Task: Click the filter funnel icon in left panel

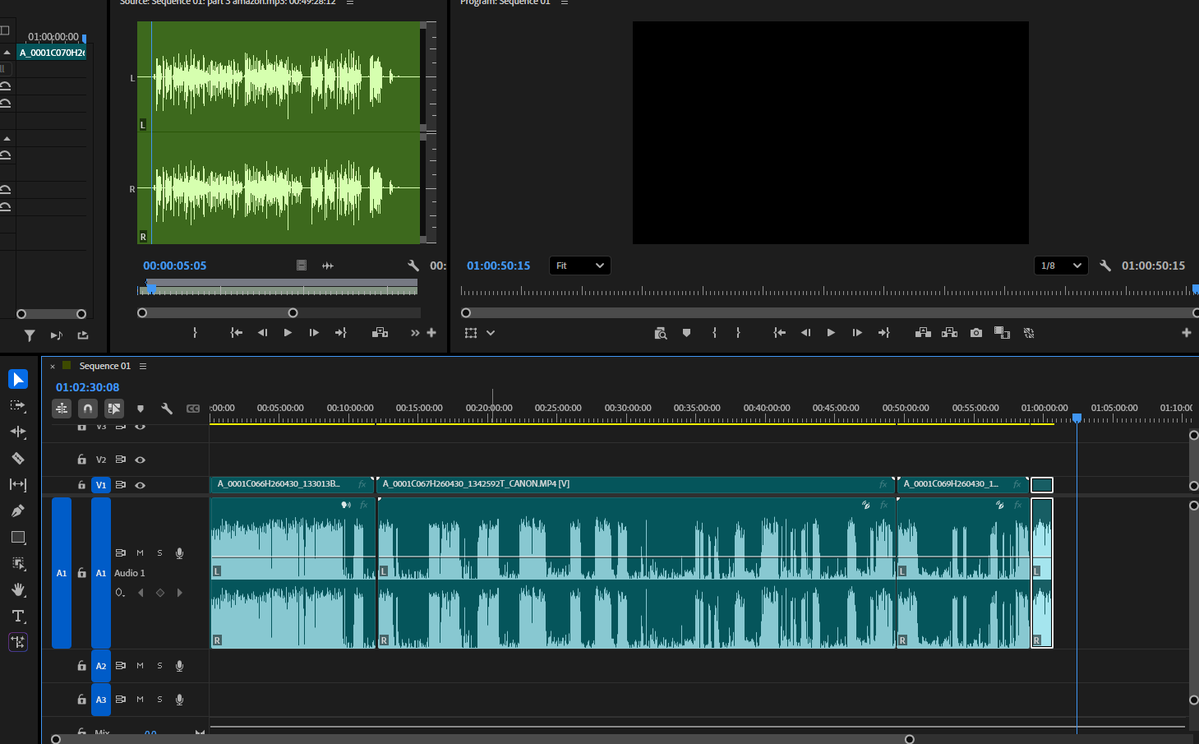Action: [29, 335]
